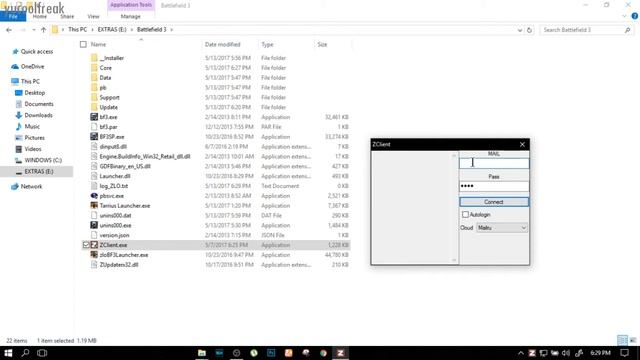The width and height of the screenshot is (640, 360).
Task: Sort files by the Type column
Action: coord(267,44)
